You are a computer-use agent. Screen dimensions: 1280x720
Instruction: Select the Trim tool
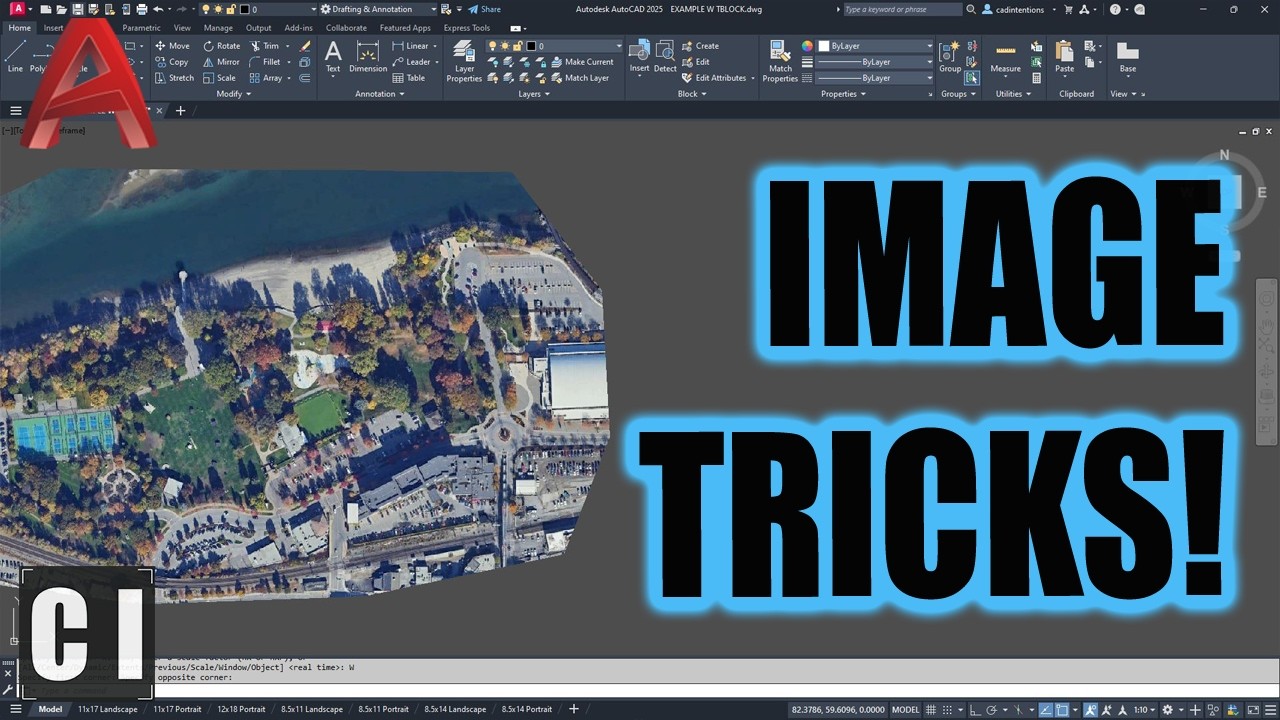click(265, 46)
